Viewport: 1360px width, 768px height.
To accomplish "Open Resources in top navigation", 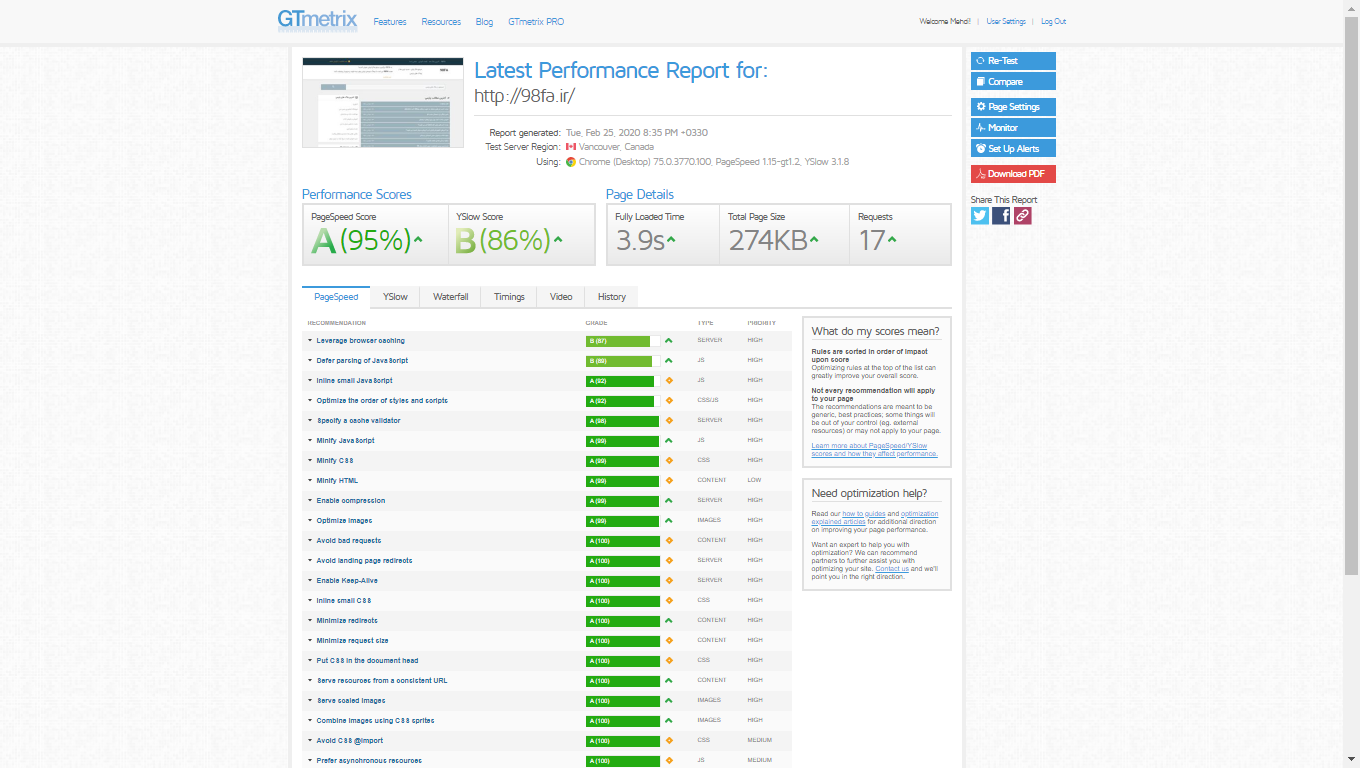I will pyautogui.click(x=441, y=22).
